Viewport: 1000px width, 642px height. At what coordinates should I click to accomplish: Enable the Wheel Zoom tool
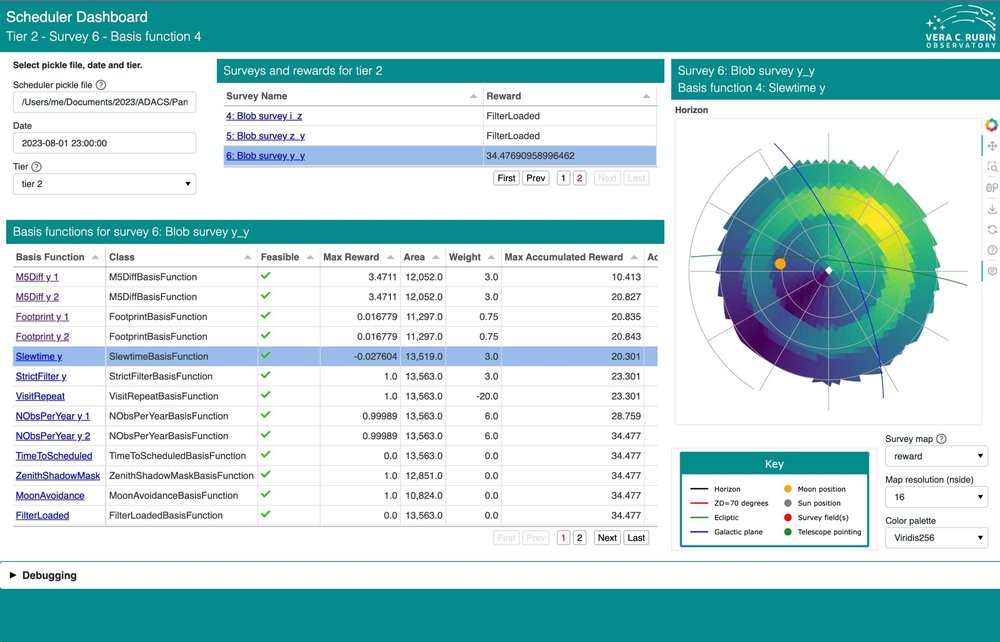(991, 187)
